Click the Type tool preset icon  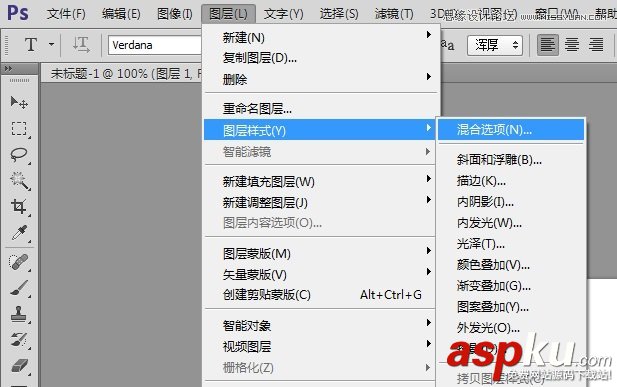pos(31,44)
